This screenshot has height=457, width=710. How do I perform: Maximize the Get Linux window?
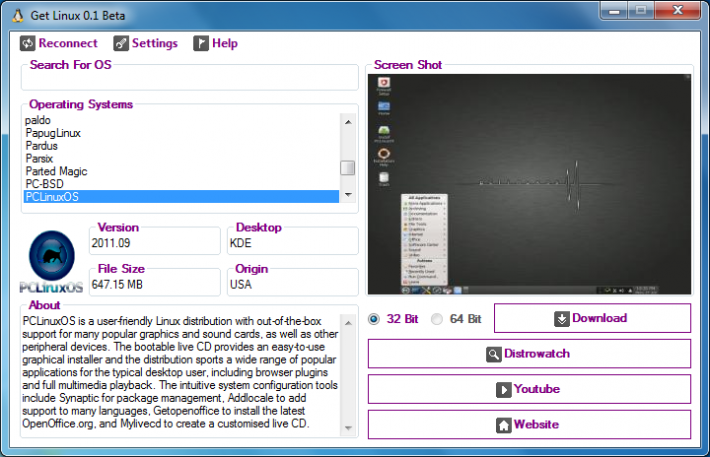[641, 10]
